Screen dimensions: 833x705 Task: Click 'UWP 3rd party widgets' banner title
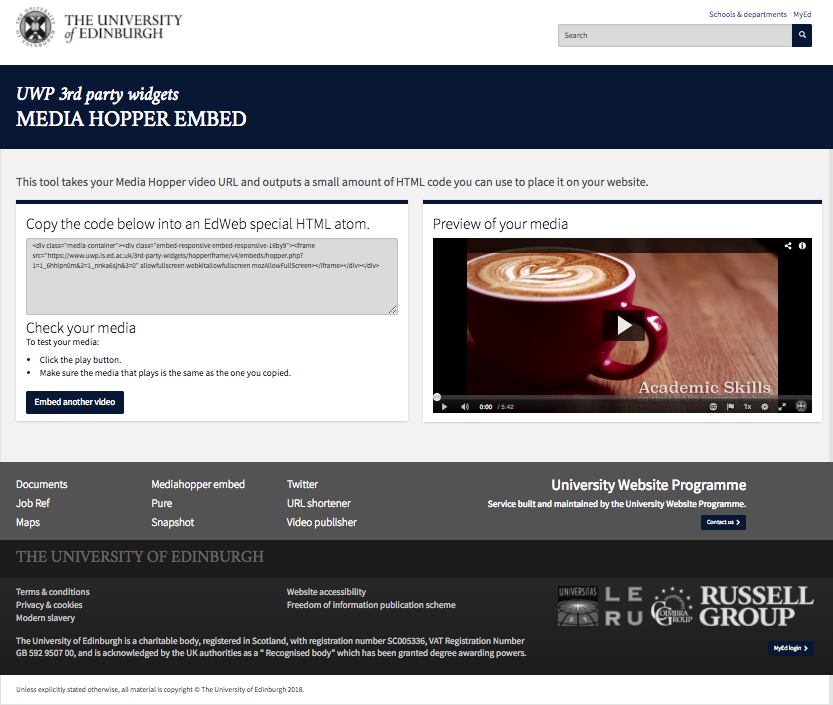pos(97,94)
